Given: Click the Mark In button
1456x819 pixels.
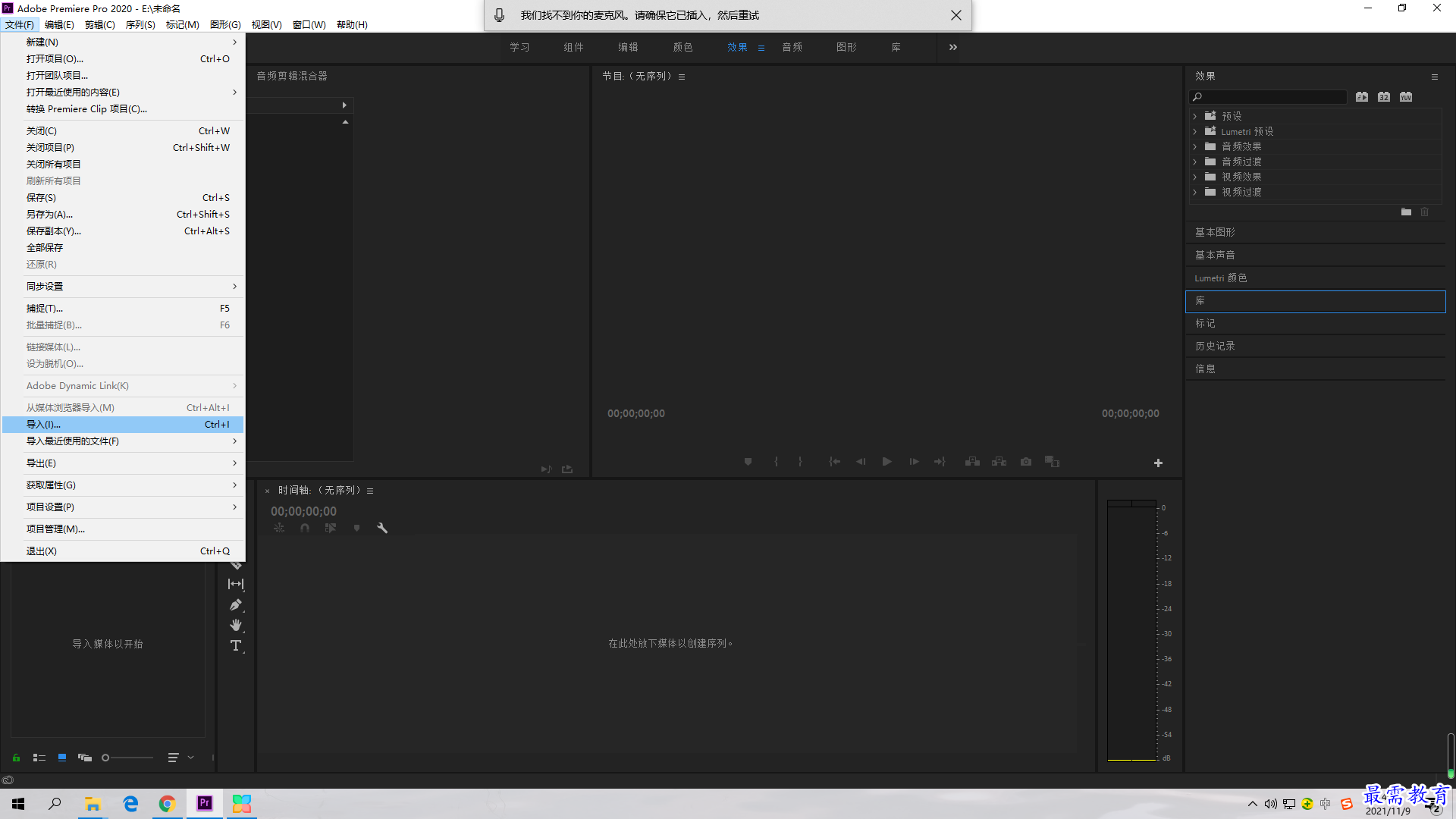Looking at the screenshot, I should pos(776,462).
